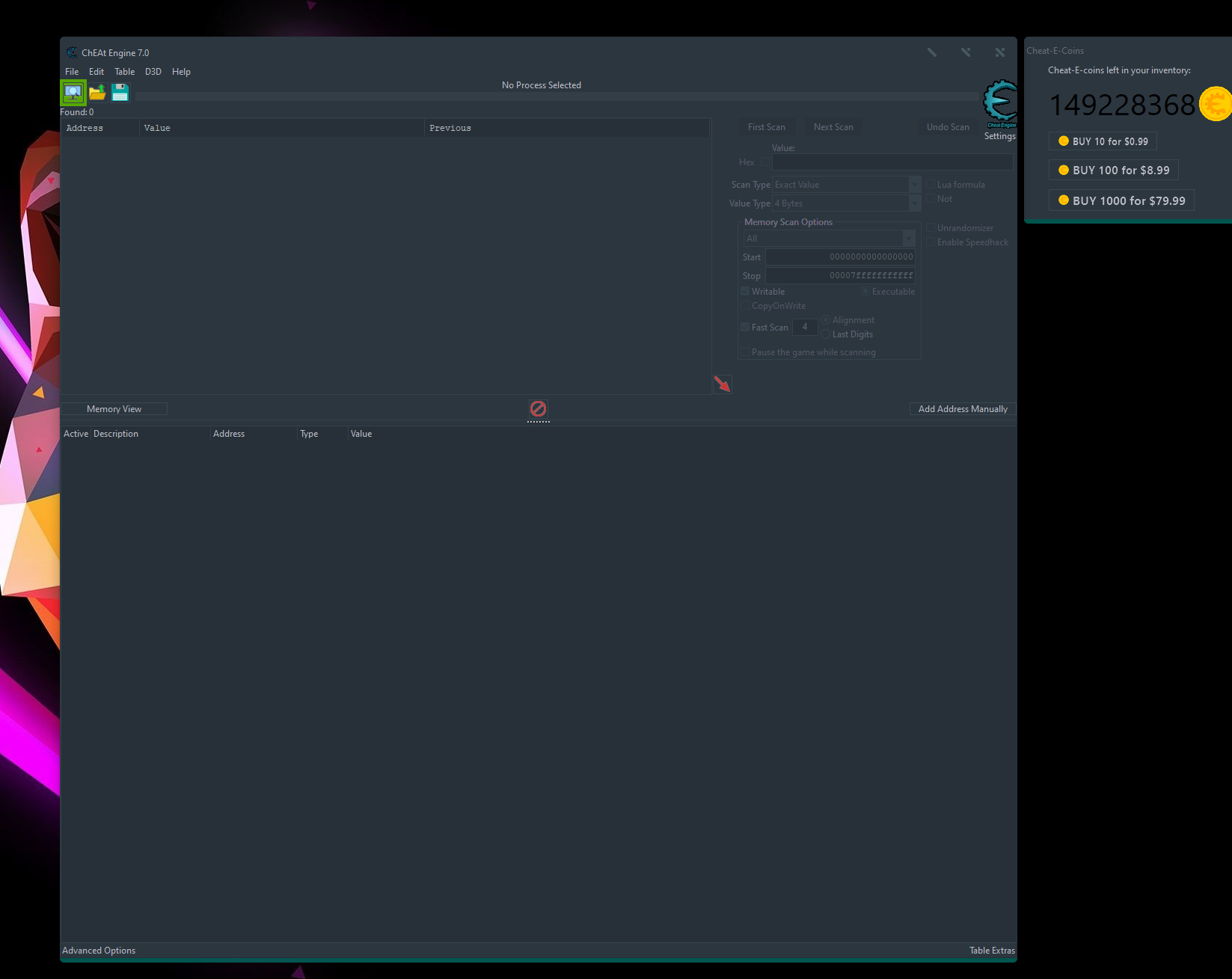
Task: Click the gold Cheat-E-coin icon
Action: pyautogui.click(x=1215, y=104)
